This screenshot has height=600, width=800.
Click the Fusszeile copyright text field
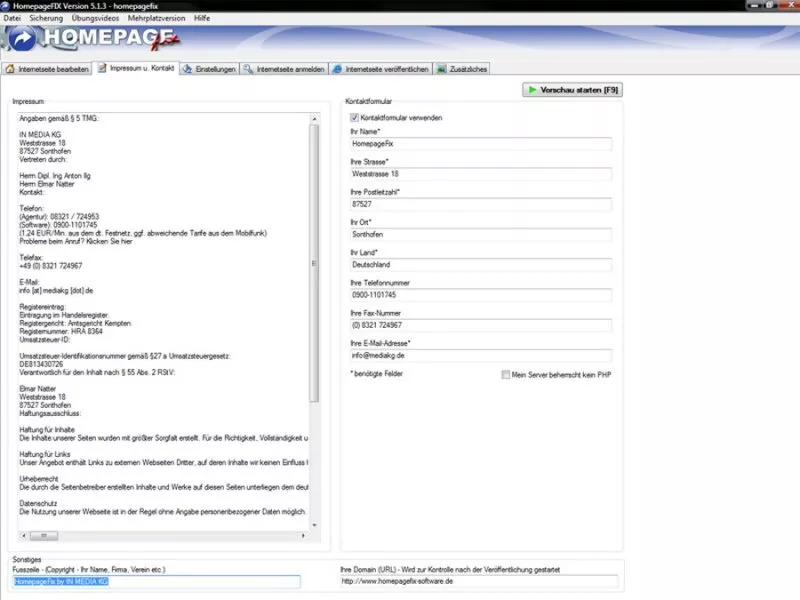click(156, 581)
